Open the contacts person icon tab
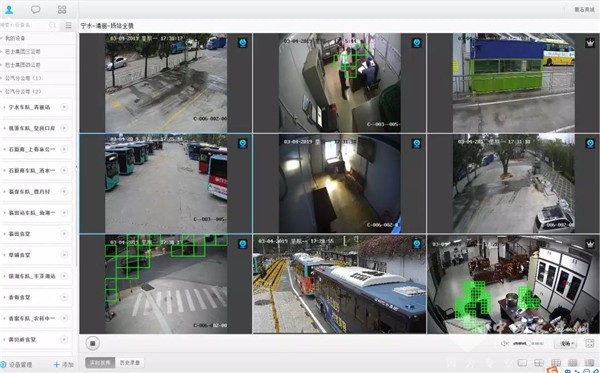 click(x=9, y=9)
